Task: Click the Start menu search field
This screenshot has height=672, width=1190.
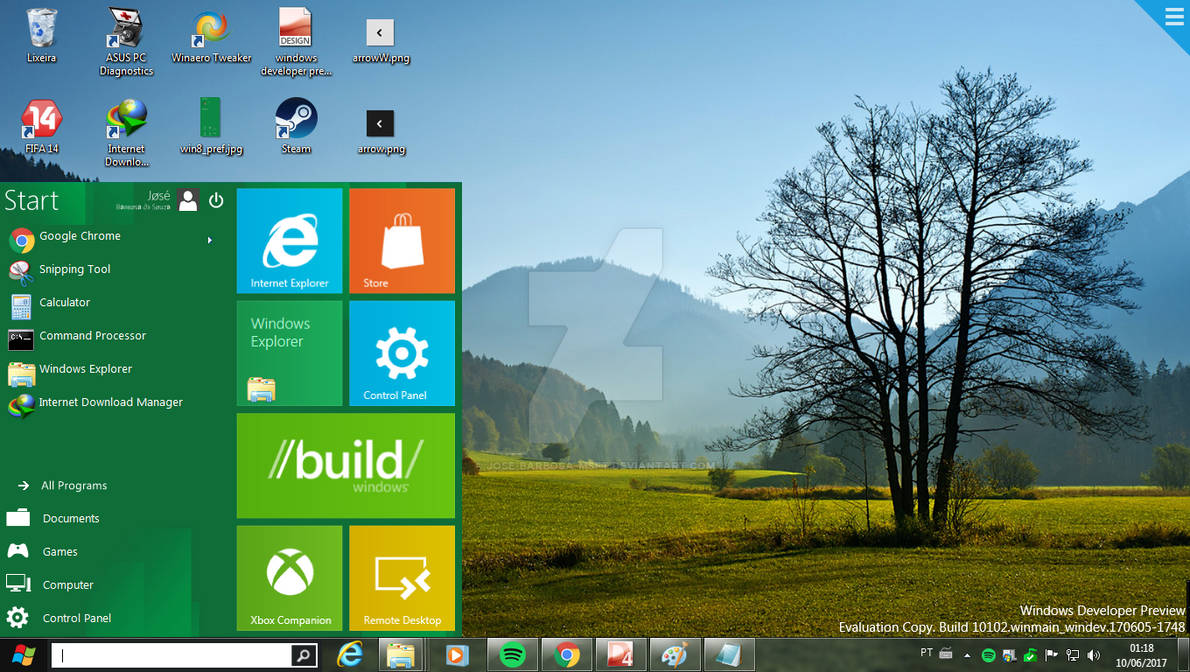Action: [172, 655]
